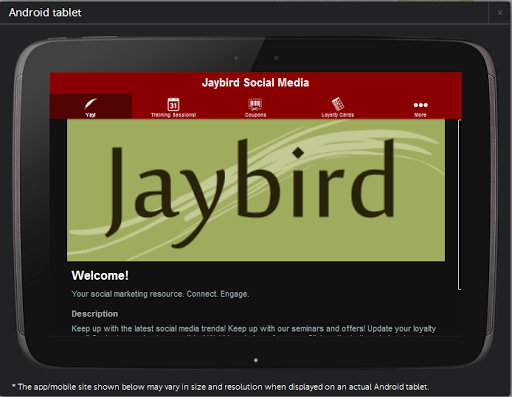Switch to the Training Sessions! tab label
512x397 pixels.
click(173, 115)
